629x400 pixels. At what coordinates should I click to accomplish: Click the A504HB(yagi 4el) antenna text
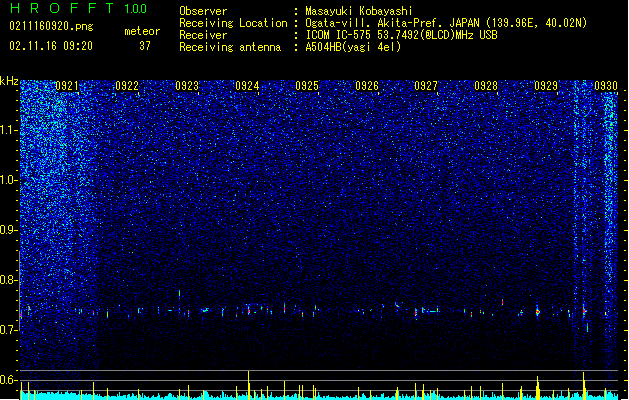click(353, 47)
